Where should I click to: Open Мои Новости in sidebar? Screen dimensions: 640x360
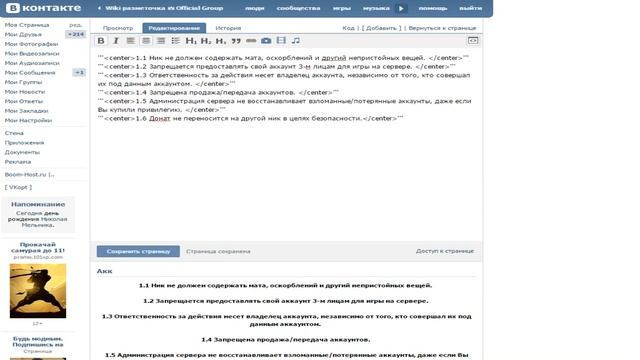tap(25, 92)
